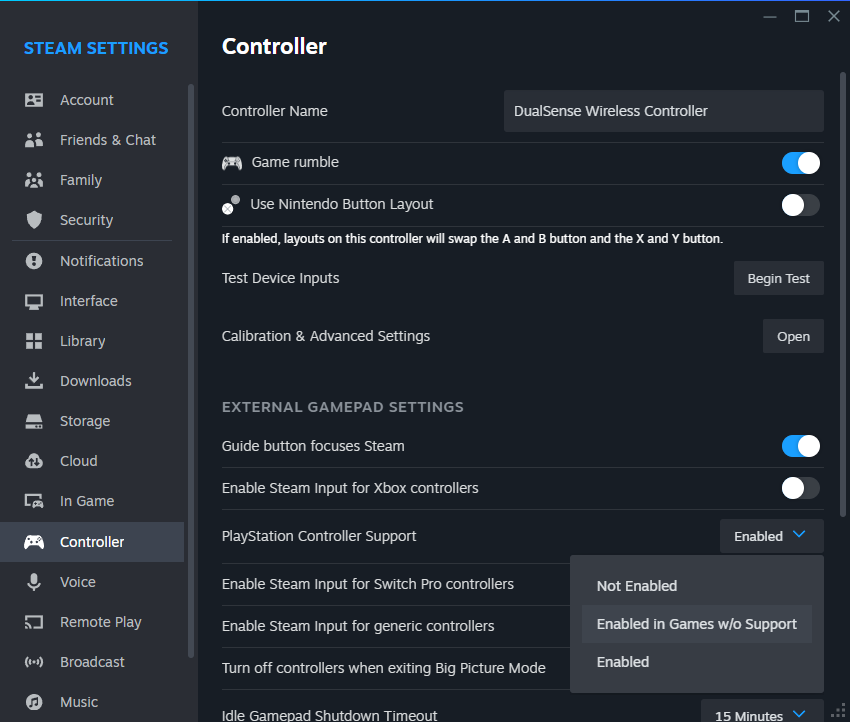Screen dimensions: 850x722
Task: Enable Use Nintendo Button Layout toggle
Action: [x=800, y=205]
